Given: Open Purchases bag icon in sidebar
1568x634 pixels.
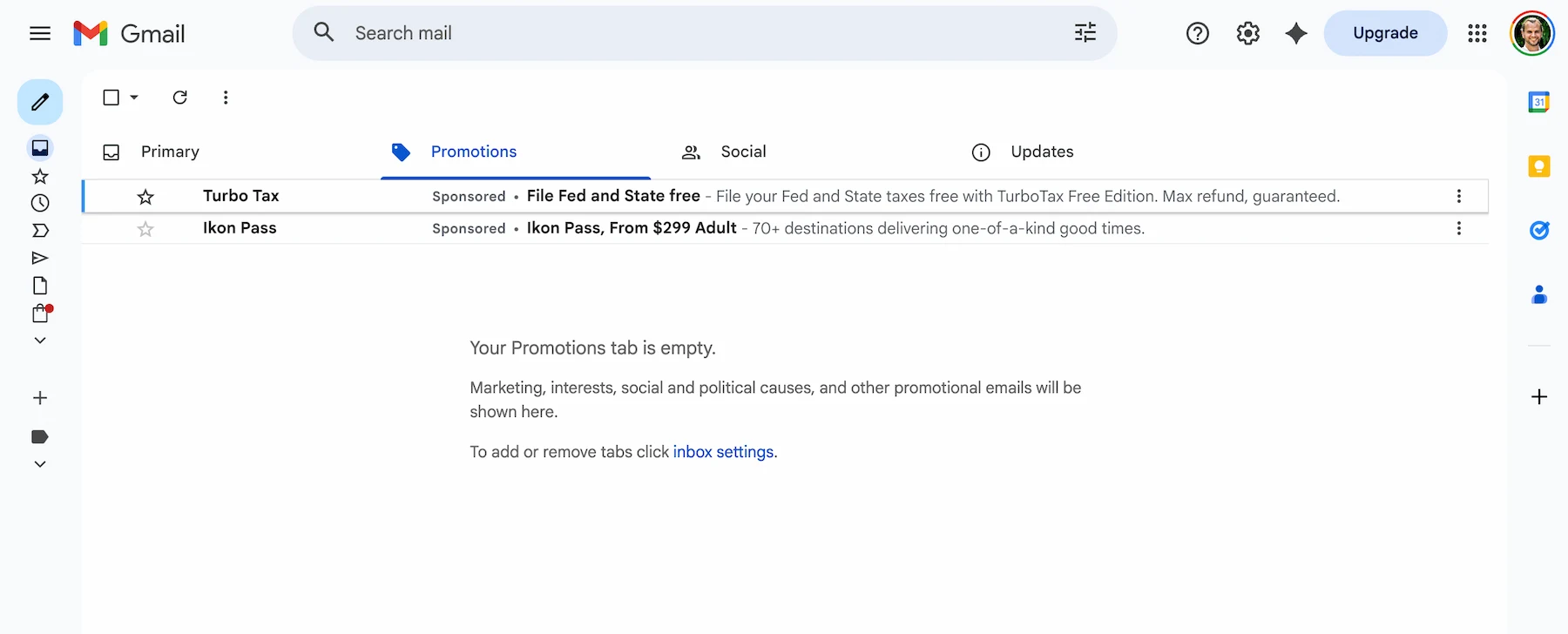Looking at the screenshot, I should click(41, 314).
